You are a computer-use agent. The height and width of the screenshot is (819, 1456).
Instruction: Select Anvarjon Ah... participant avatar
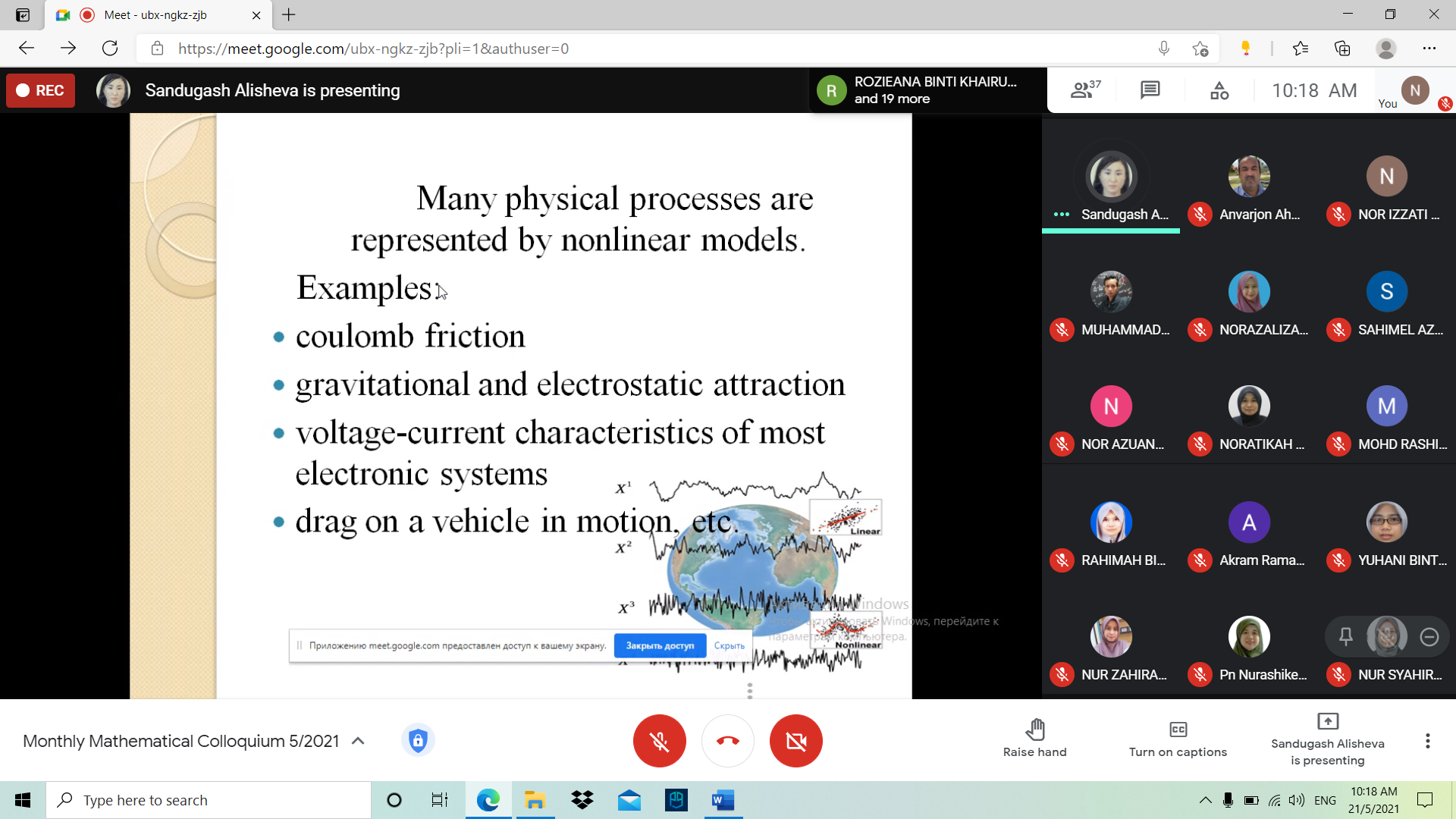coord(1249,176)
